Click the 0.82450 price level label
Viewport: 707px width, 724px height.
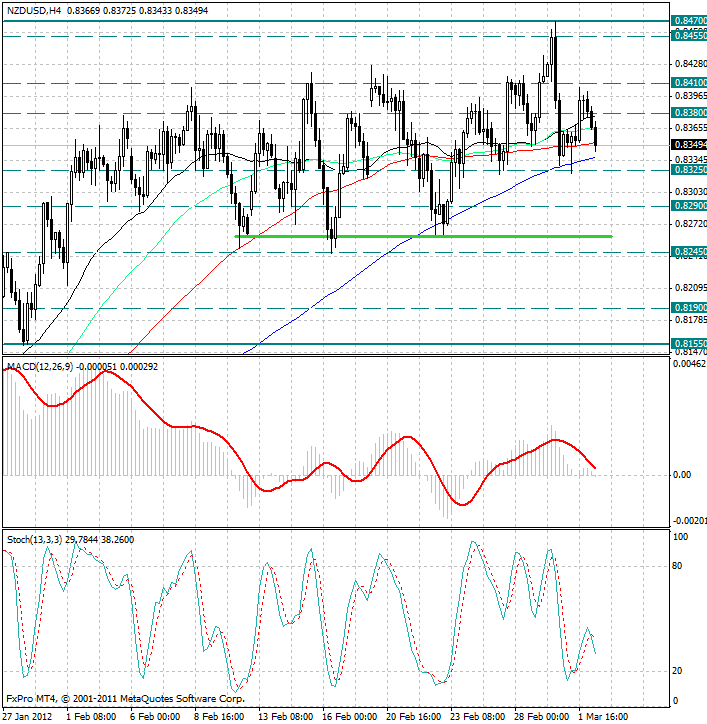pyautogui.click(x=689, y=252)
